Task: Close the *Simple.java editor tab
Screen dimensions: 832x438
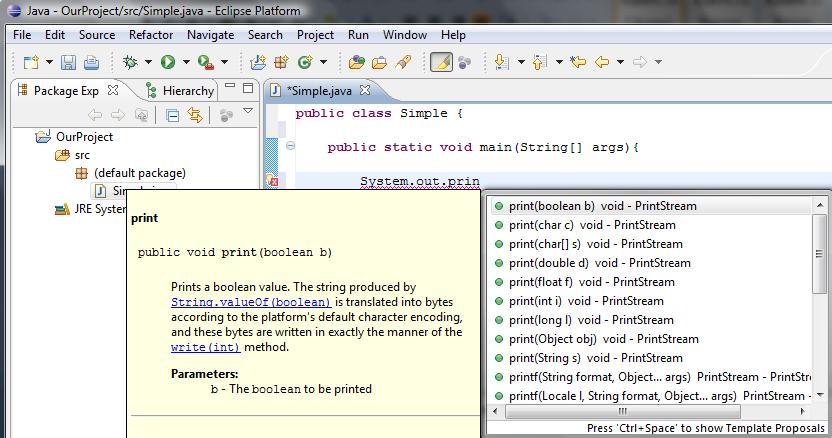Action: 365,90
